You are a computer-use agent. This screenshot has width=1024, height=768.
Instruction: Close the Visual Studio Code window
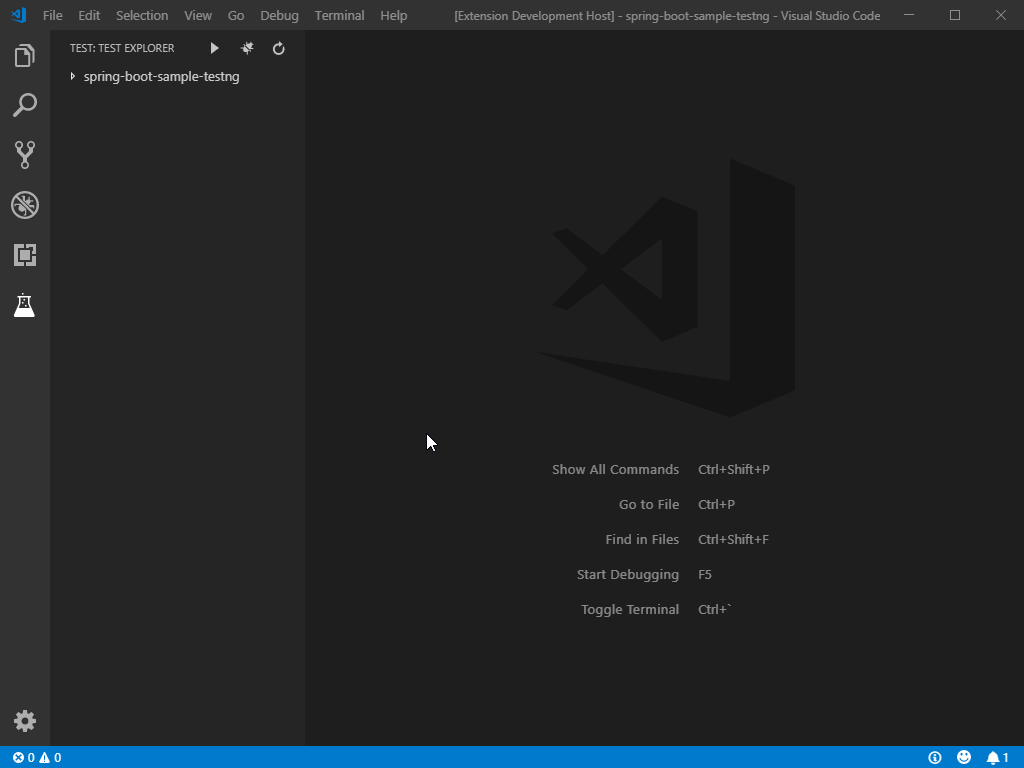click(x=1000, y=15)
